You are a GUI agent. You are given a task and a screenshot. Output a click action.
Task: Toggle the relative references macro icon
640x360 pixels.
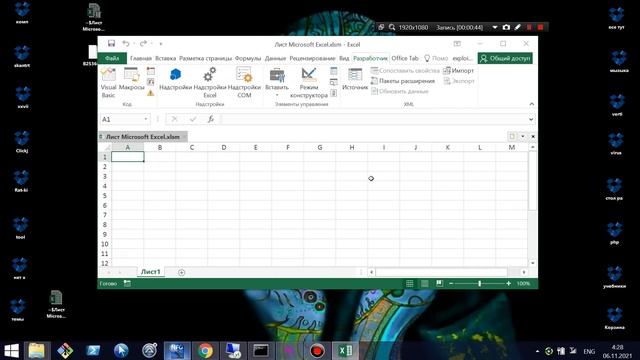(151, 82)
